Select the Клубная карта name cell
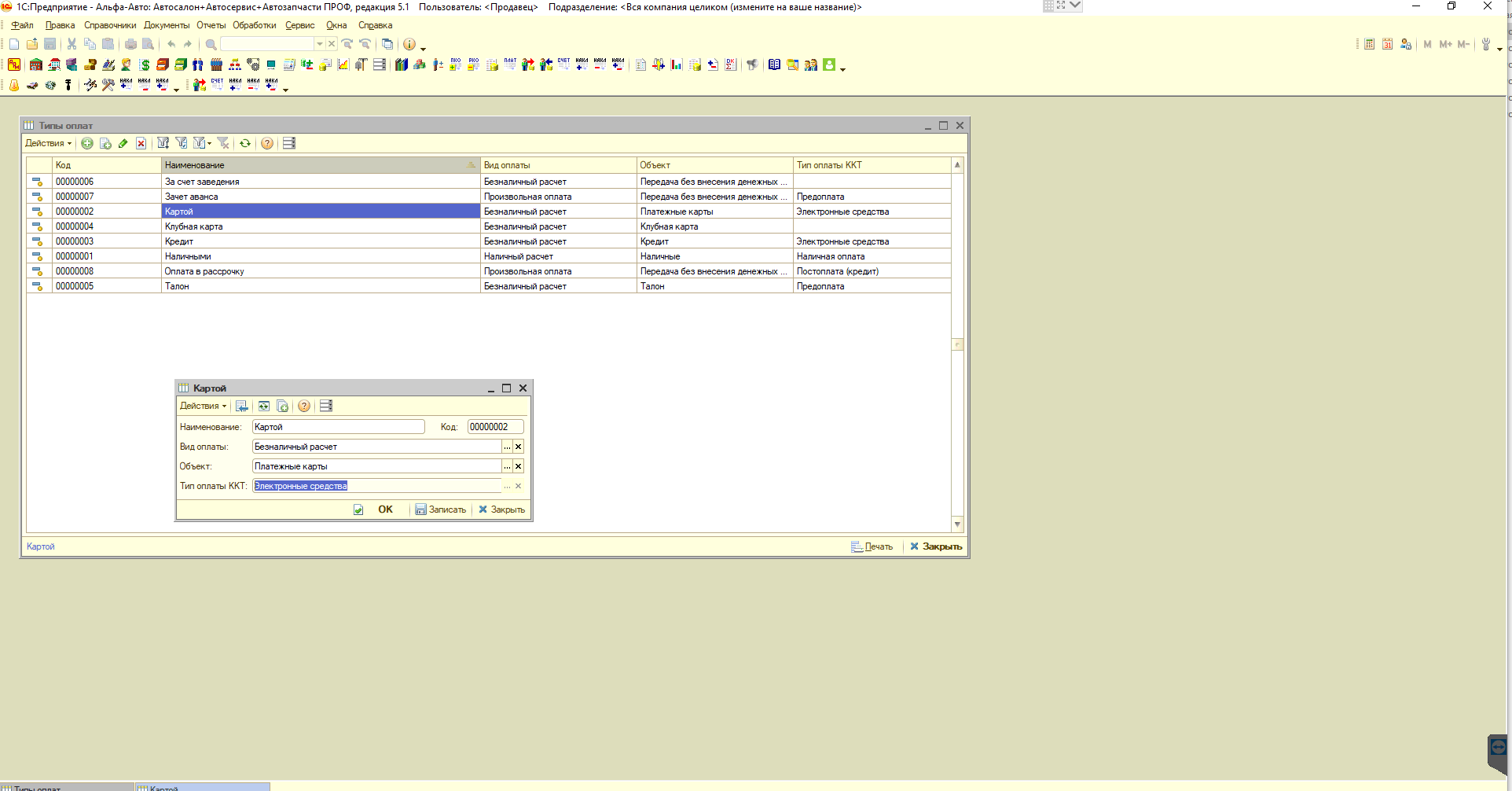Screen dimensions: 1512x791 [321, 226]
